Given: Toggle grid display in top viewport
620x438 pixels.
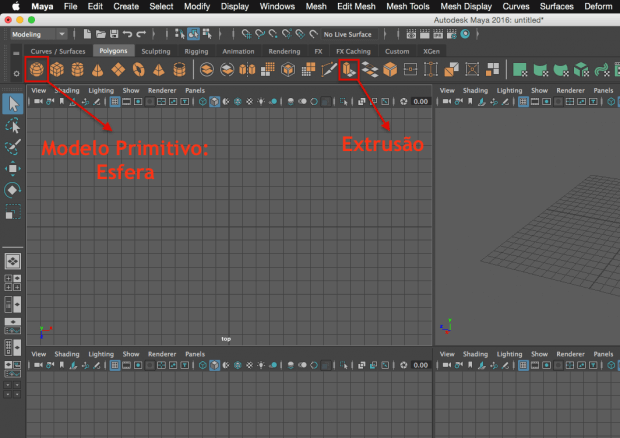Looking at the screenshot, I should tap(115, 102).
